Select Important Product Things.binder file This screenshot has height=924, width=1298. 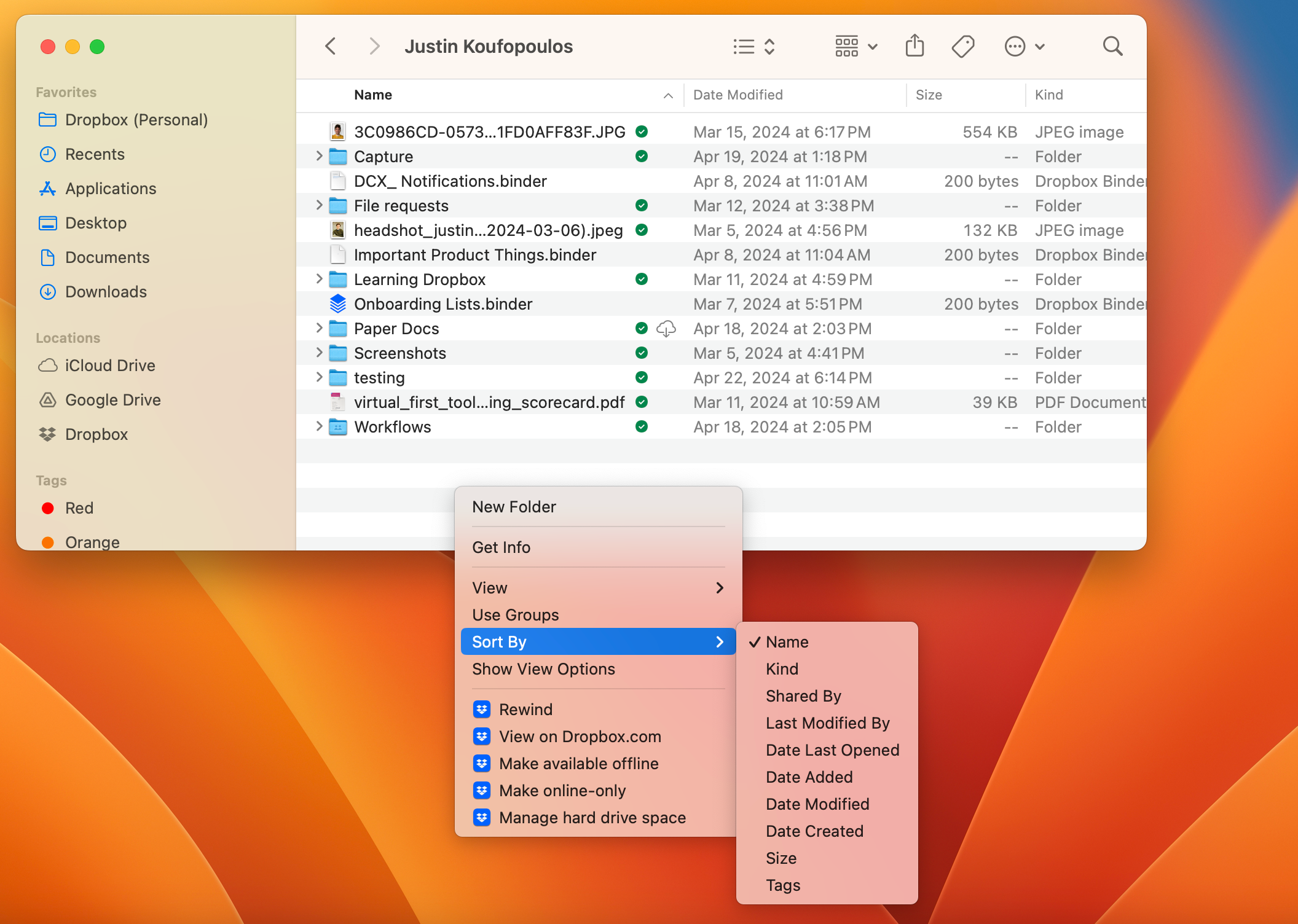721,254
